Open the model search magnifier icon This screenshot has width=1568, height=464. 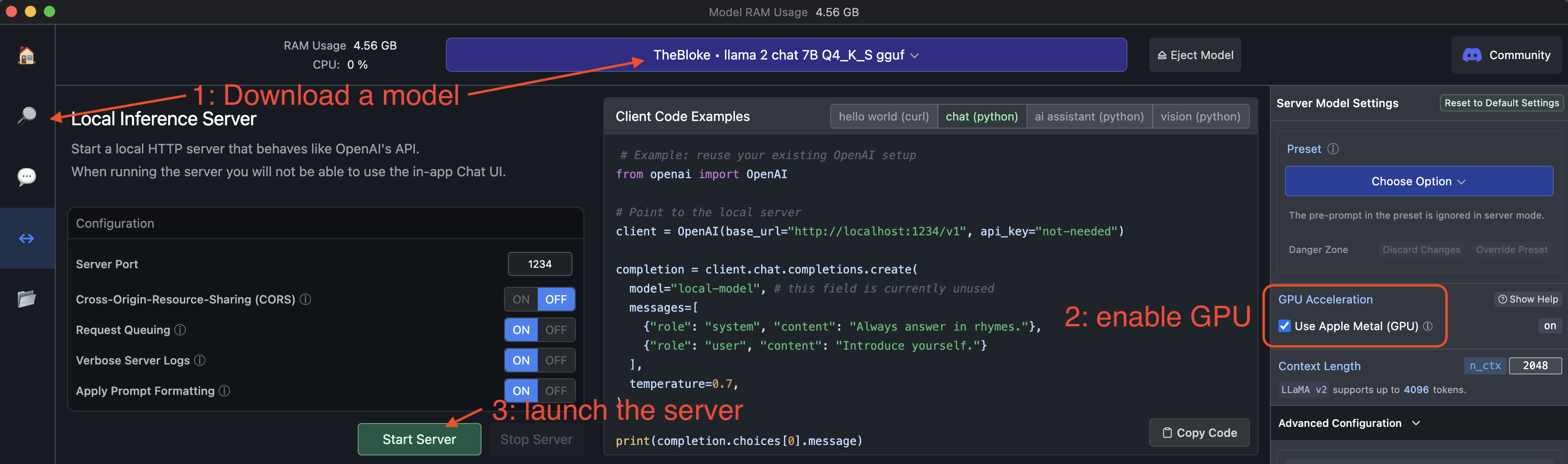[x=27, y=116]
